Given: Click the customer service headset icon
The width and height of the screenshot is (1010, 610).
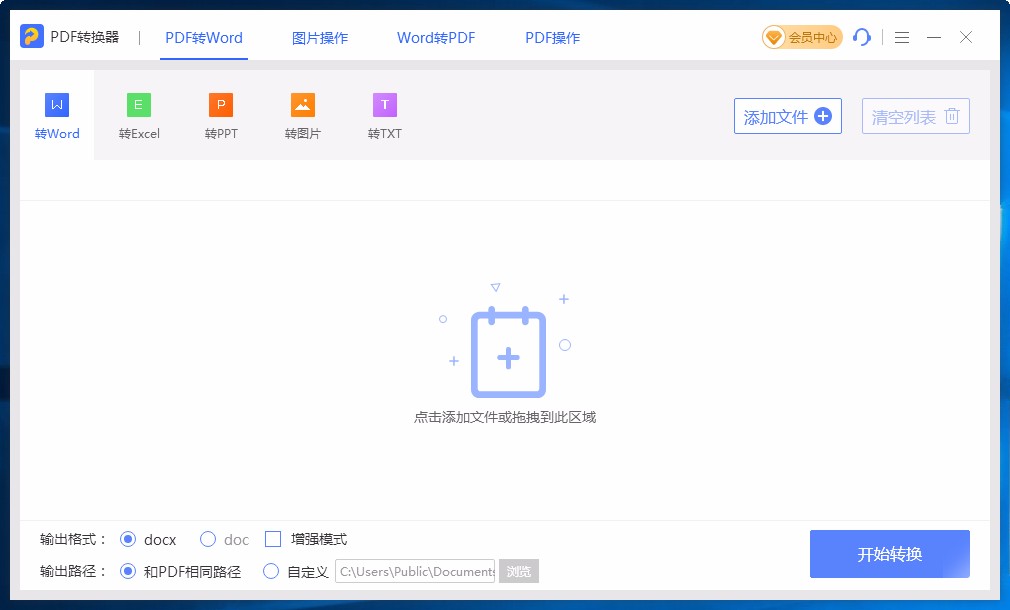Looking at the screenshot, I should 862,37.
